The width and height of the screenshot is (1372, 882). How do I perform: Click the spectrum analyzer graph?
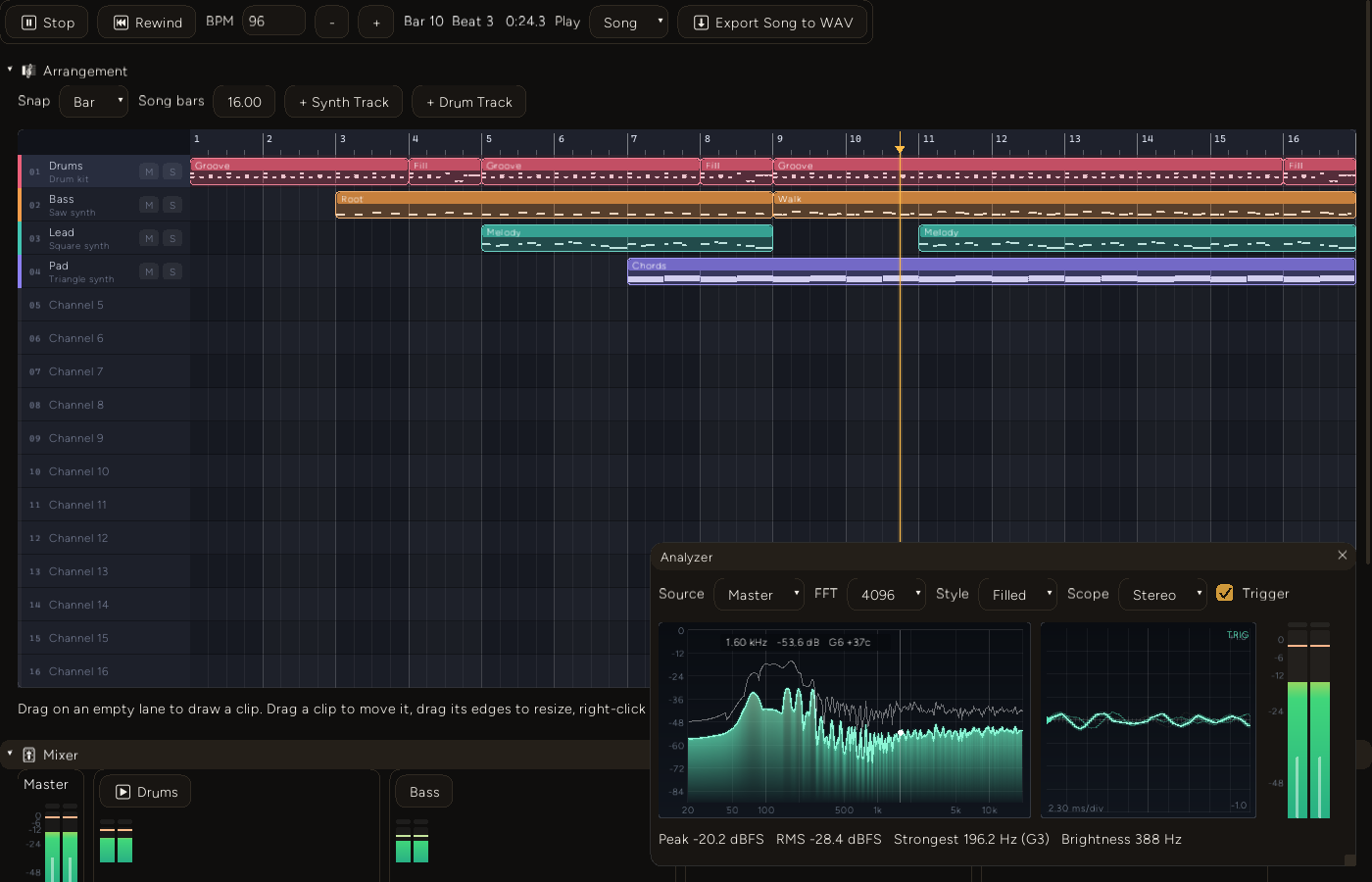point(845,720)
